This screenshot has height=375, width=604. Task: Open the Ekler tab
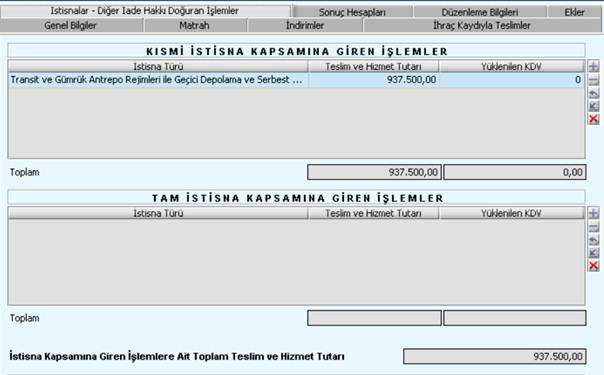tap(574, 12)
